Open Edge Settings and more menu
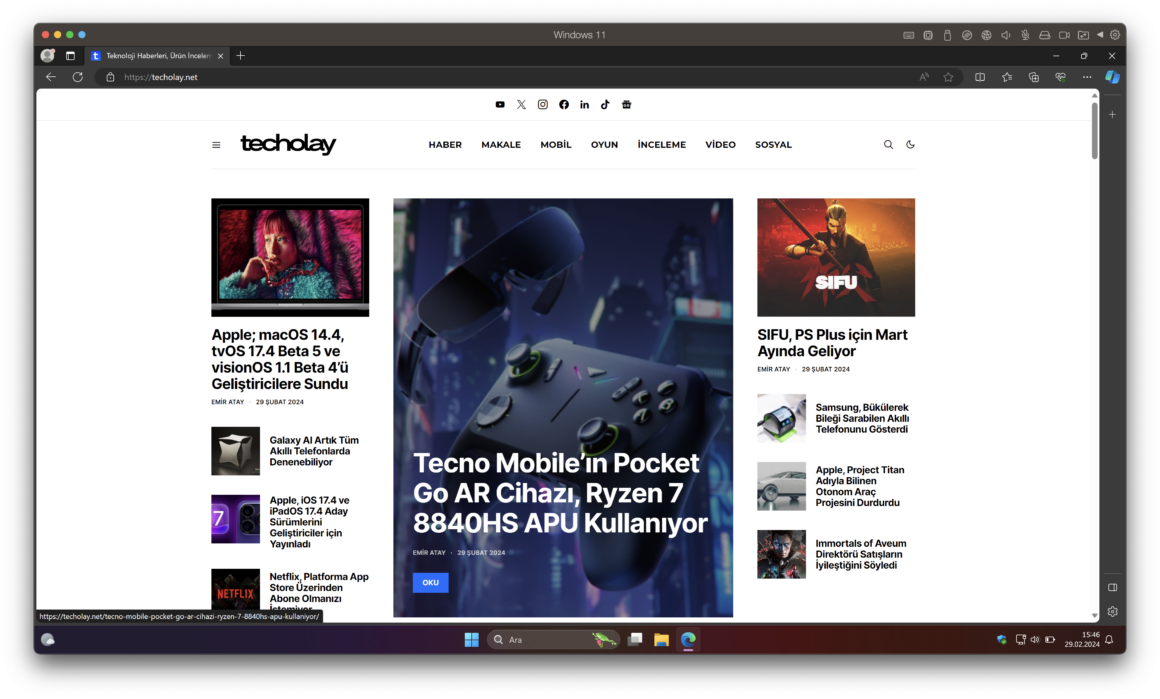 (x=1087, y=77)
